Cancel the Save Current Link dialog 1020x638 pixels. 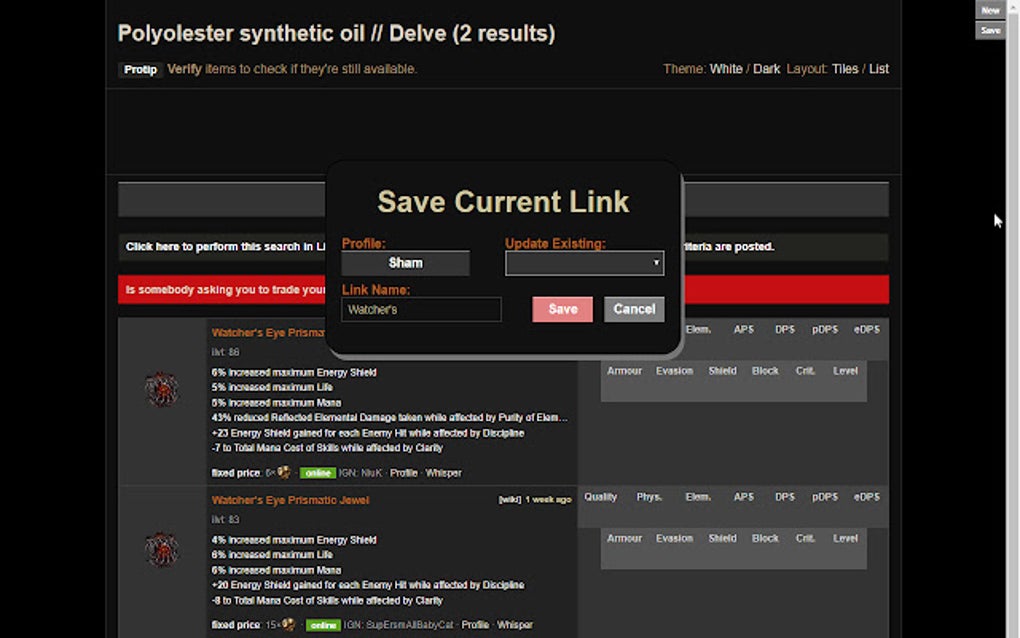coord(634,309)
